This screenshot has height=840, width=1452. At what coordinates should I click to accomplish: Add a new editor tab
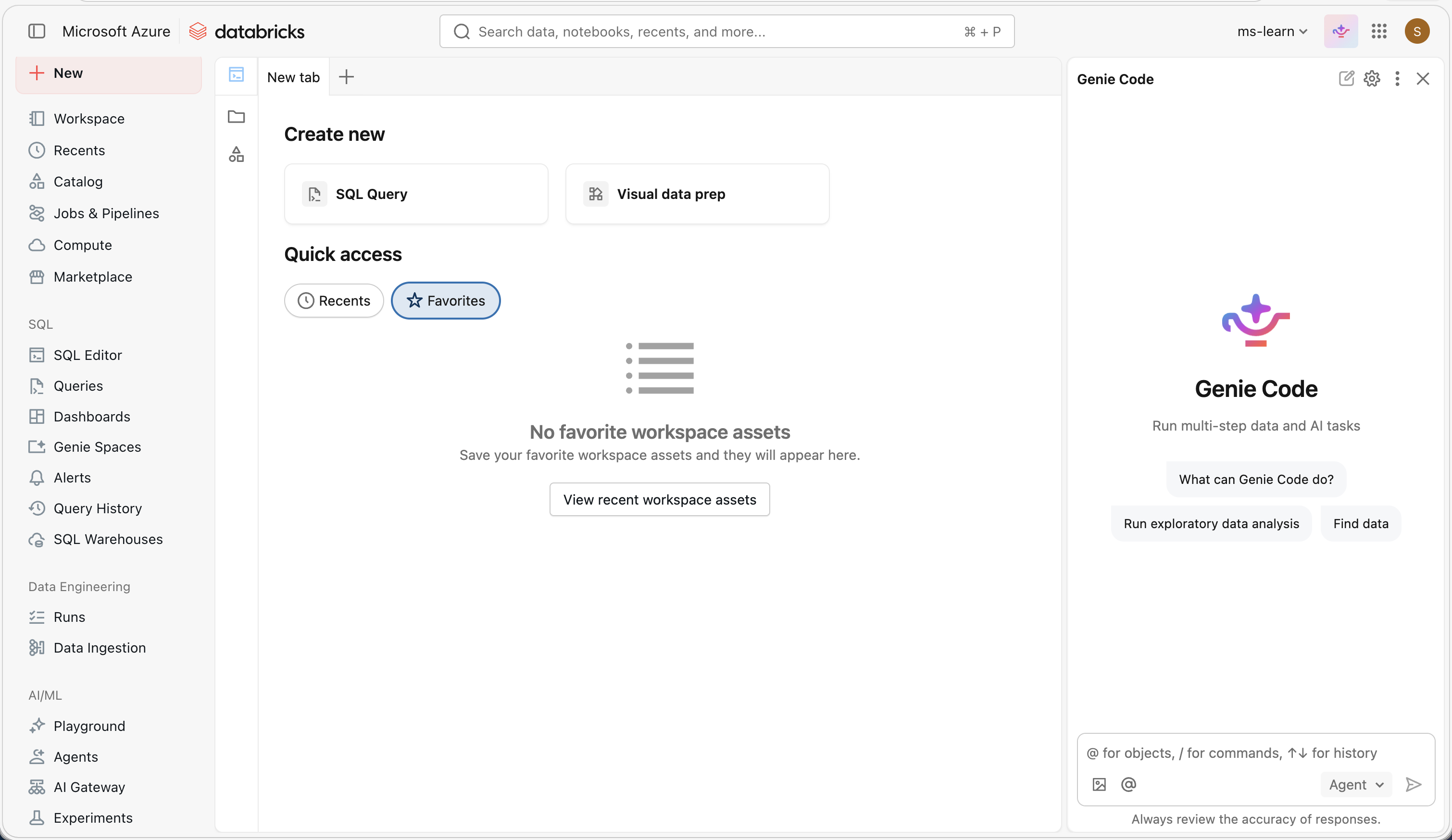click(x=346, y=76)
